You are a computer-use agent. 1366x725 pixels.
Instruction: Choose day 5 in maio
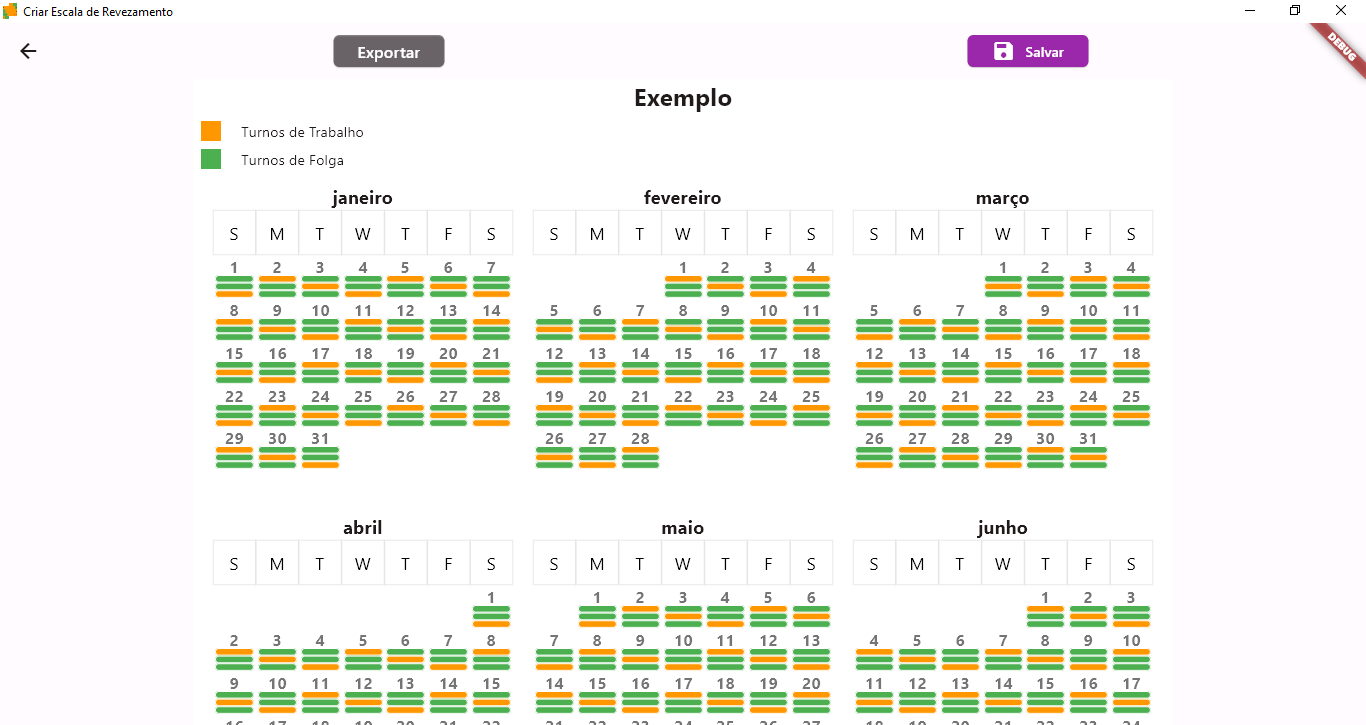pos(768,599)
